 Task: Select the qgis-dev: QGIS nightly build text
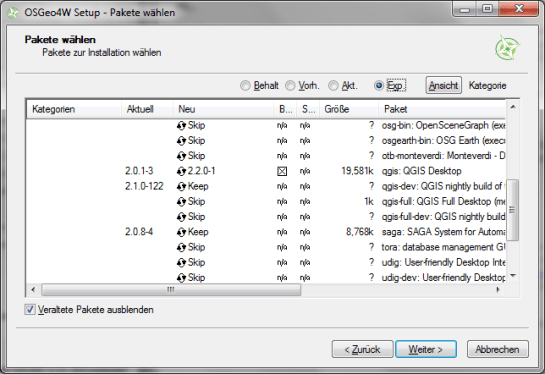[443, 186]
